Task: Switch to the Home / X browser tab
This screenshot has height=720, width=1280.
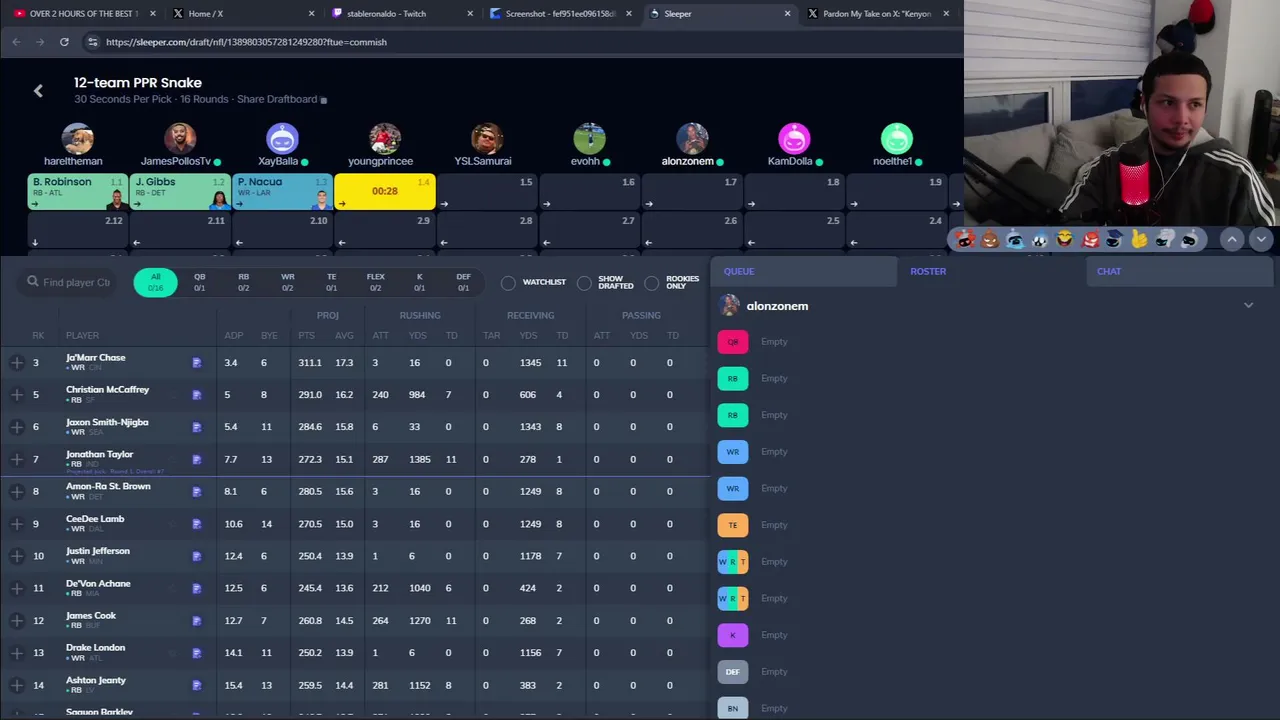Action: (242, 14)
